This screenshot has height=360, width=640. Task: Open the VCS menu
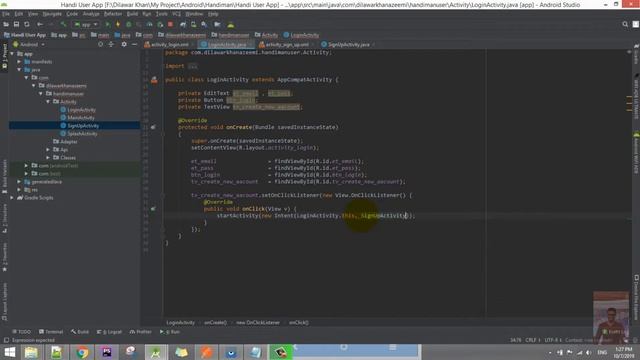point(176,14)
